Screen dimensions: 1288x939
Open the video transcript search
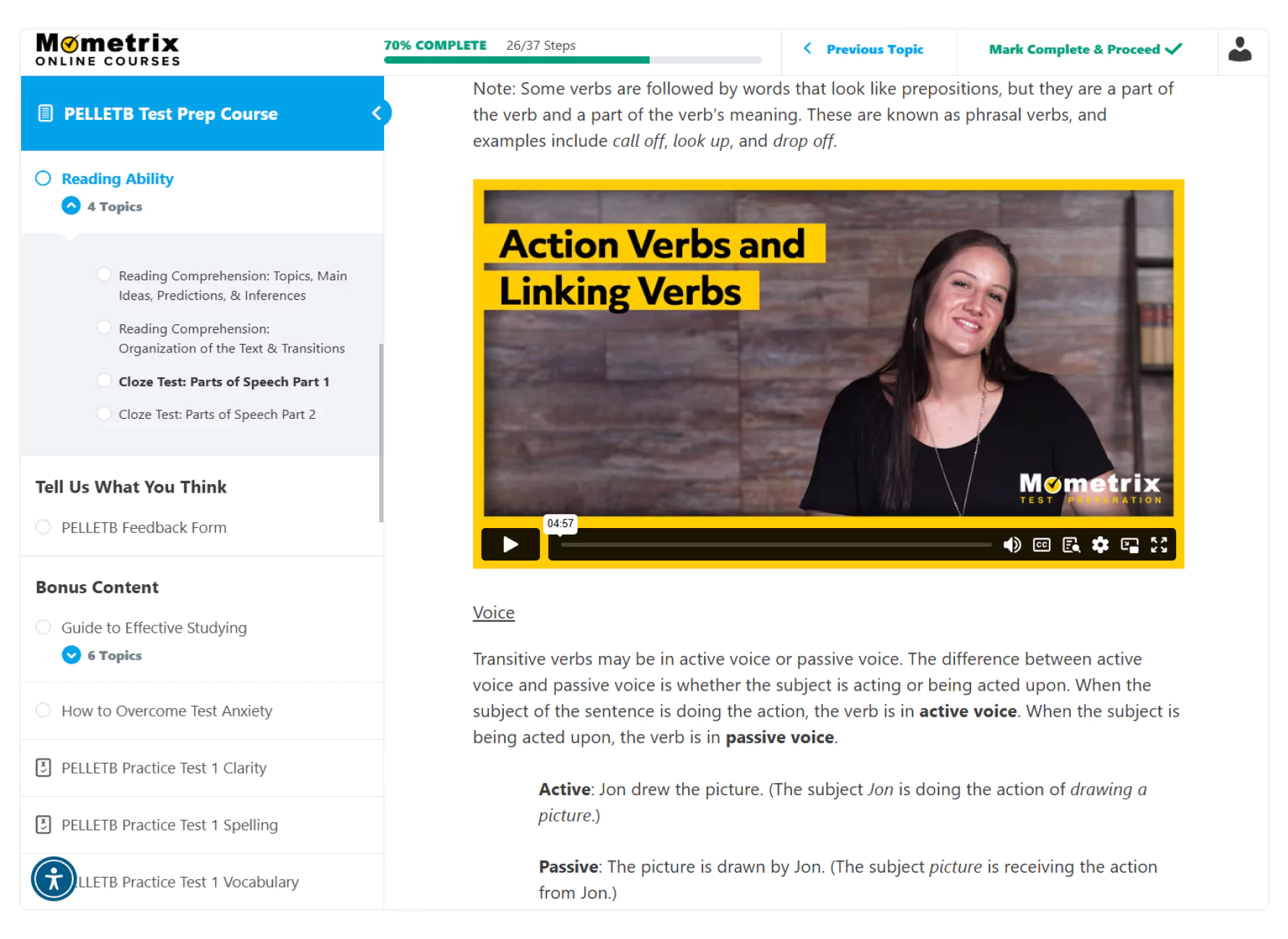click(1071, 545)
